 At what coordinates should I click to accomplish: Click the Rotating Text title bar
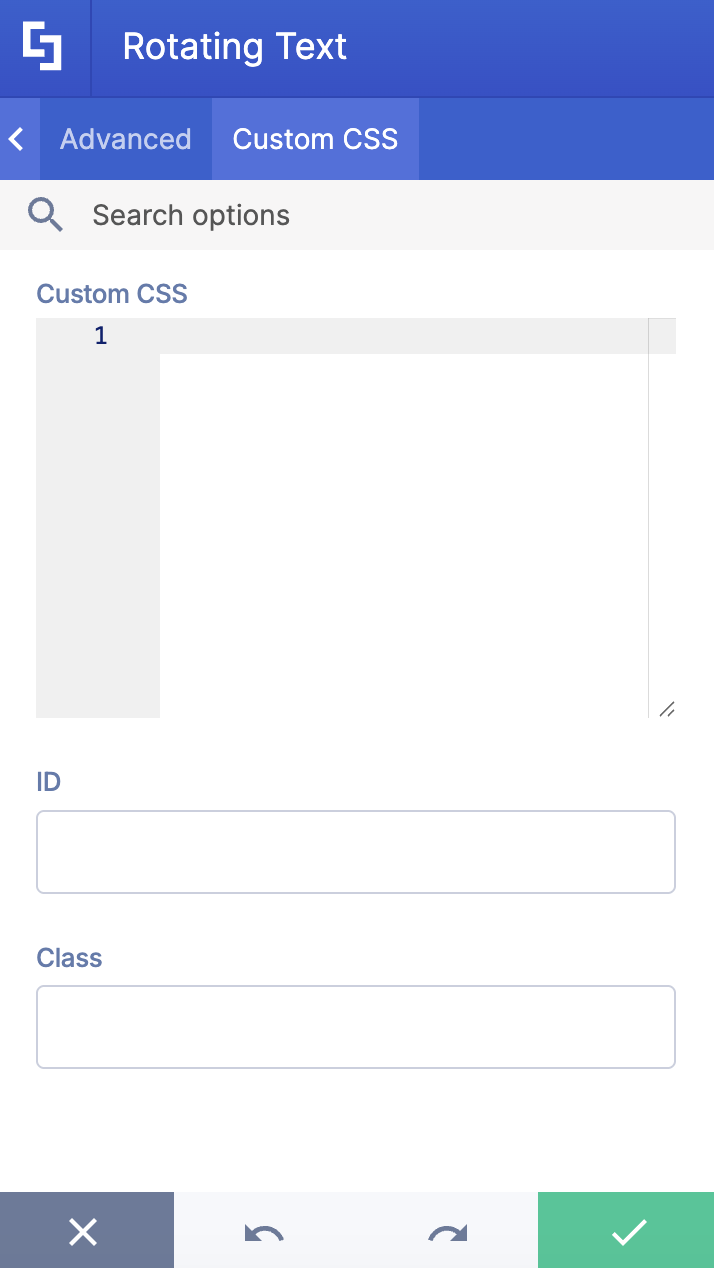tap(234, 46)
